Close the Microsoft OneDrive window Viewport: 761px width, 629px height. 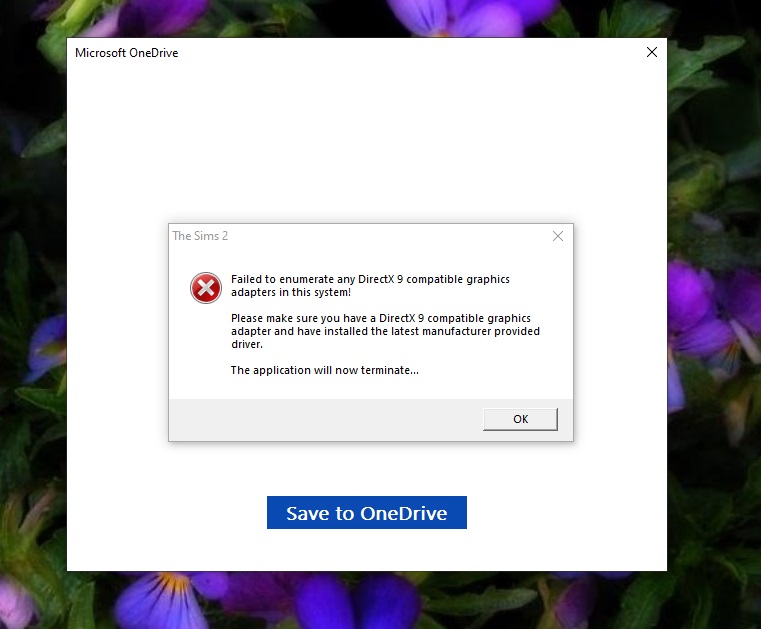pyautogui.click(x=652, y=52)
